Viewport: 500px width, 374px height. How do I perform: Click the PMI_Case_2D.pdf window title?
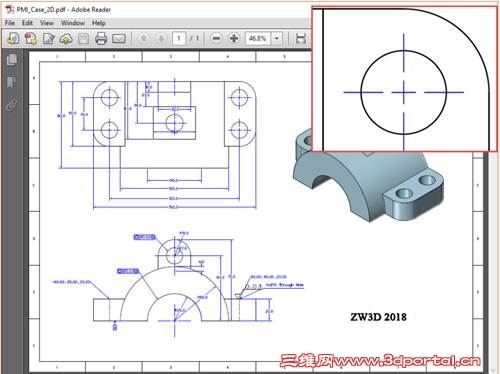[64, 10]
